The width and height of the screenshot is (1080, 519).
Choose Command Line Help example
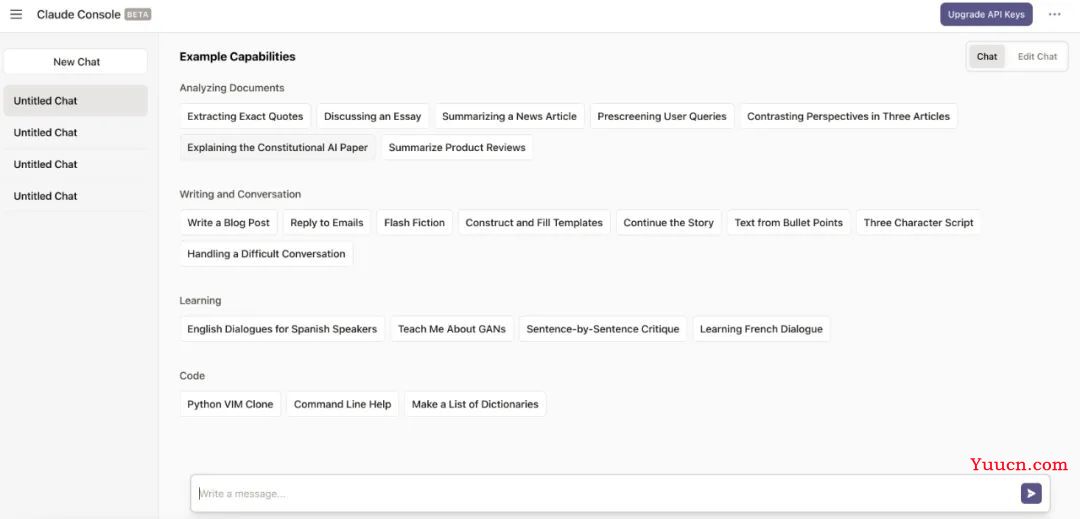342,404
